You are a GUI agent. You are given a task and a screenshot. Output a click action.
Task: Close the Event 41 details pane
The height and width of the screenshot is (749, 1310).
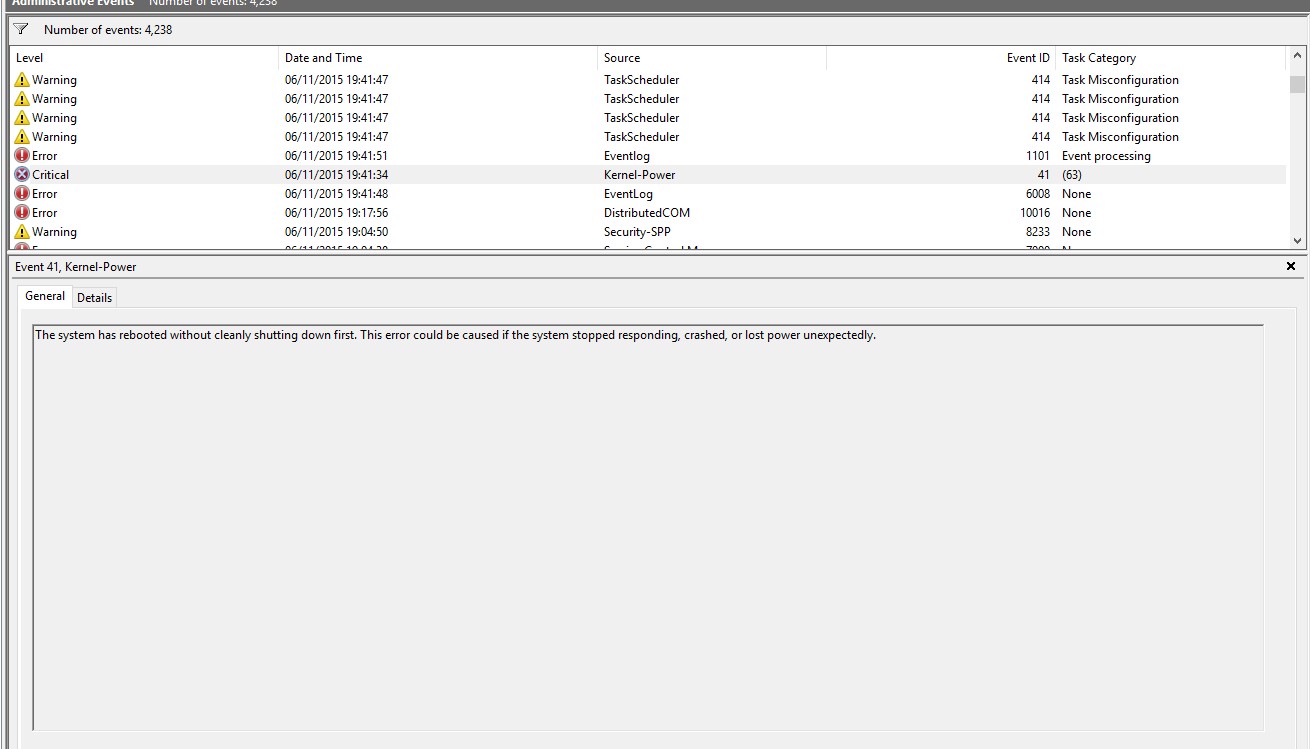pos(1290,266)
